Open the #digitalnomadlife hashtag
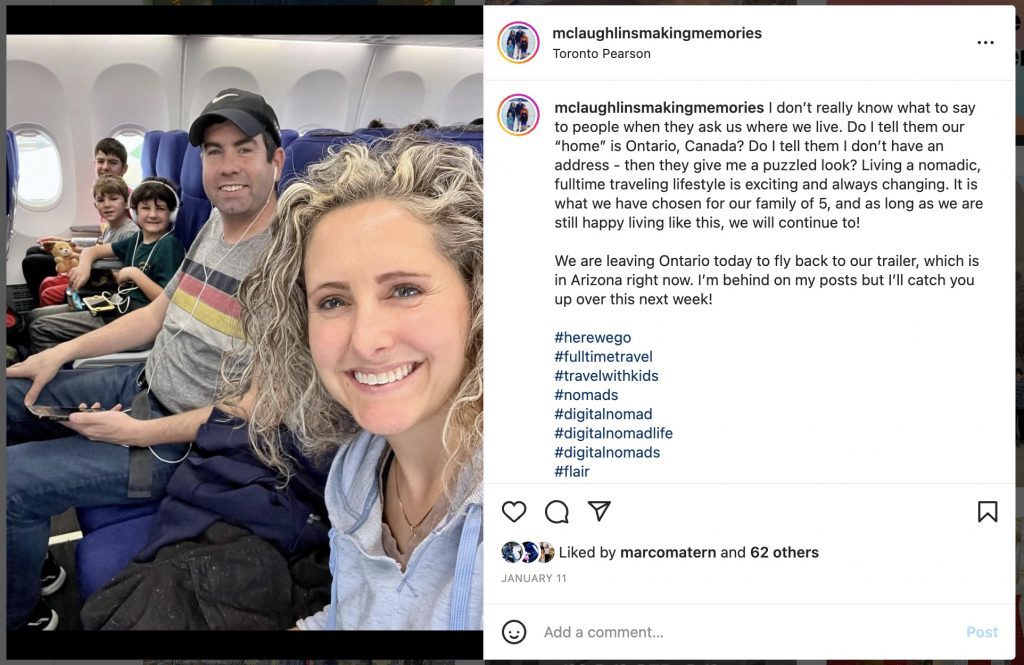Viewport: 1024px width, 665px height. tap(613, 433)
